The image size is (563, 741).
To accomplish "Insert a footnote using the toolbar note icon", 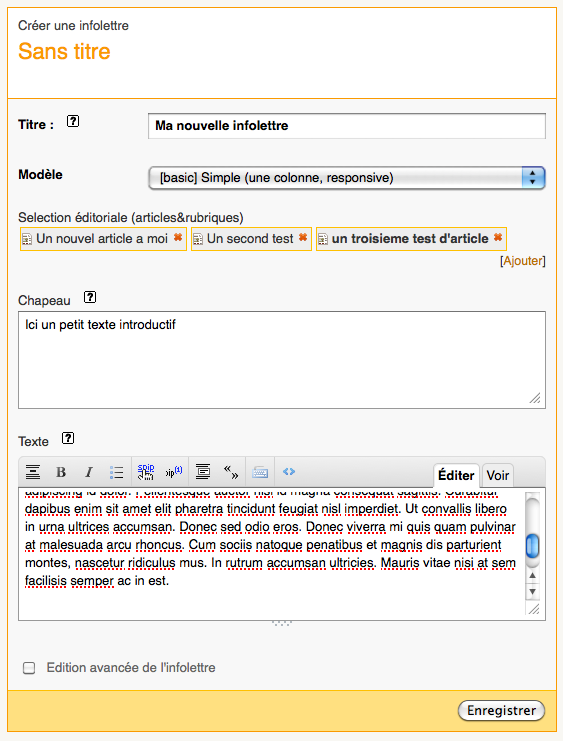I will pyautogui.click(x=174, y=472).
